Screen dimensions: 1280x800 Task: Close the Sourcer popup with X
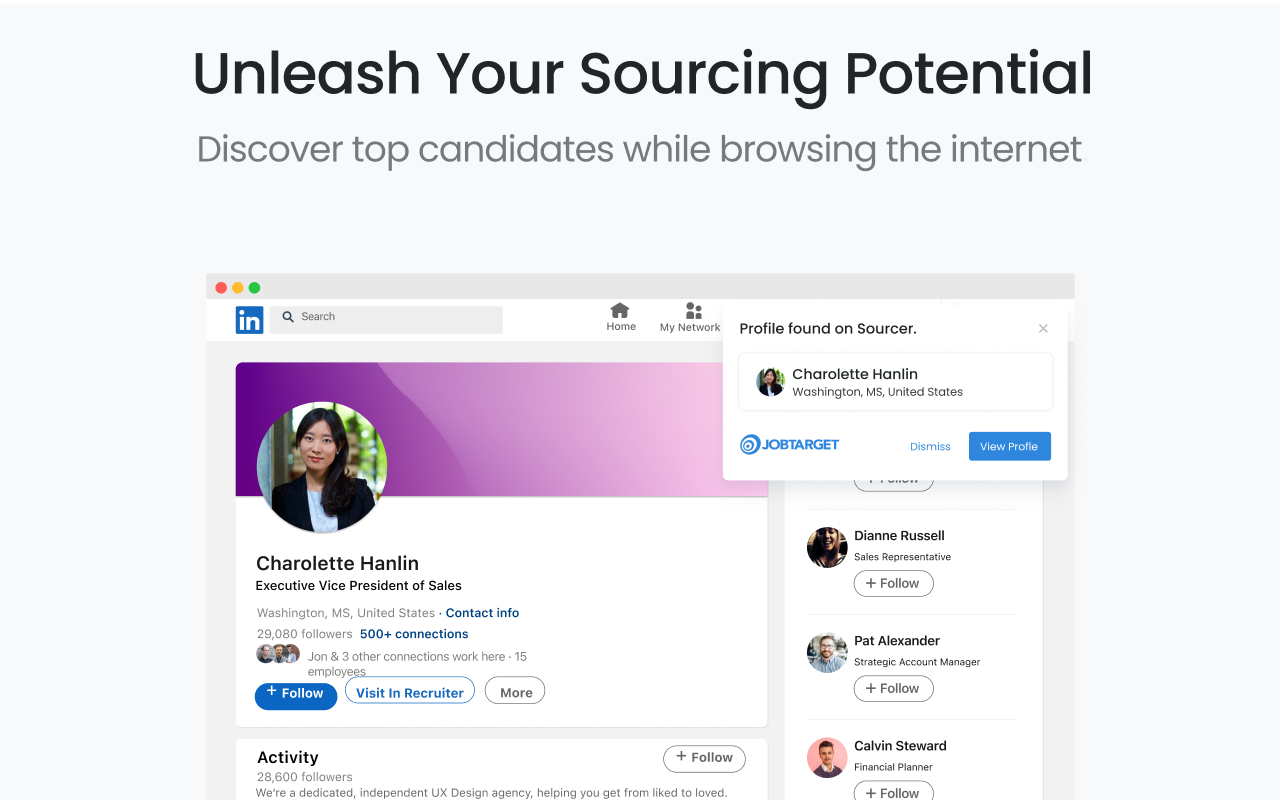1043,329
